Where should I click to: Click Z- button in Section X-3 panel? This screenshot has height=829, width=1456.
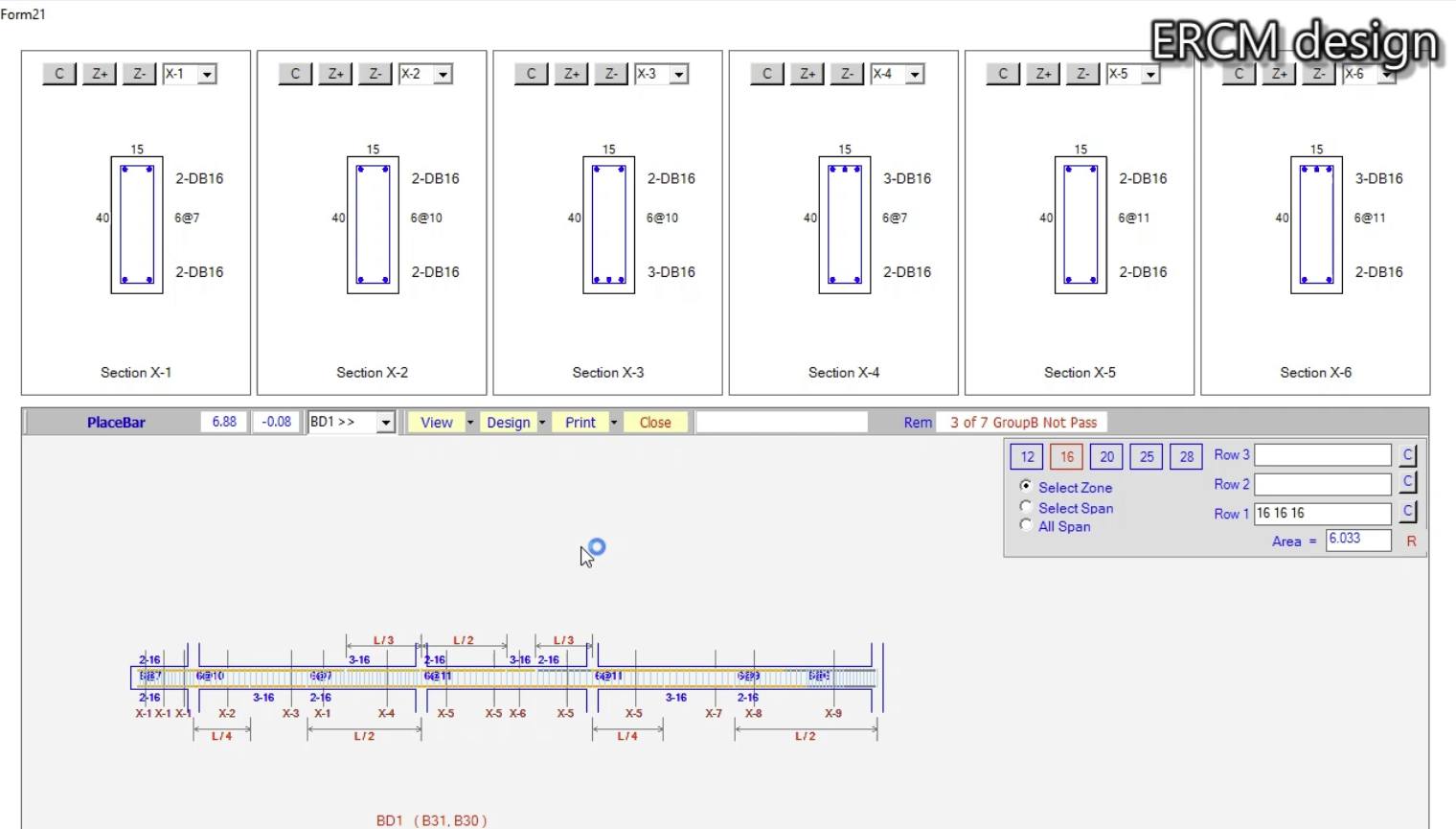pyautogui.click(x=611, y=74)
